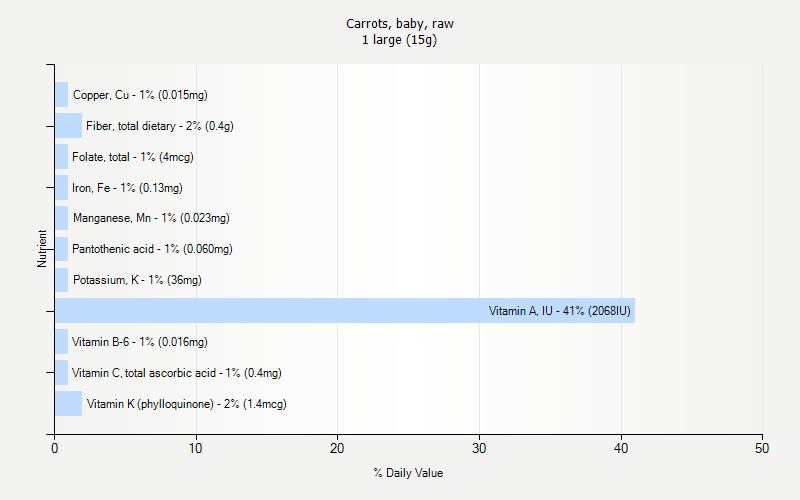This screenshot has width=800, height=500.
Task: Click the Folate, total label
Action: (133, 157)
